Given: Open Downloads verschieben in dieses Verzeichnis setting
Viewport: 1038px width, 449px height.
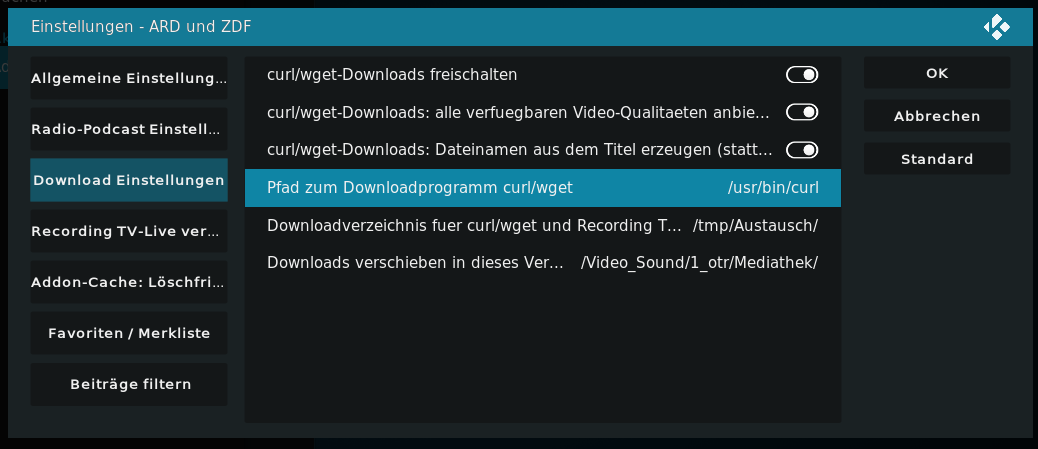Looking at the screenshot, I should (543, 263).
